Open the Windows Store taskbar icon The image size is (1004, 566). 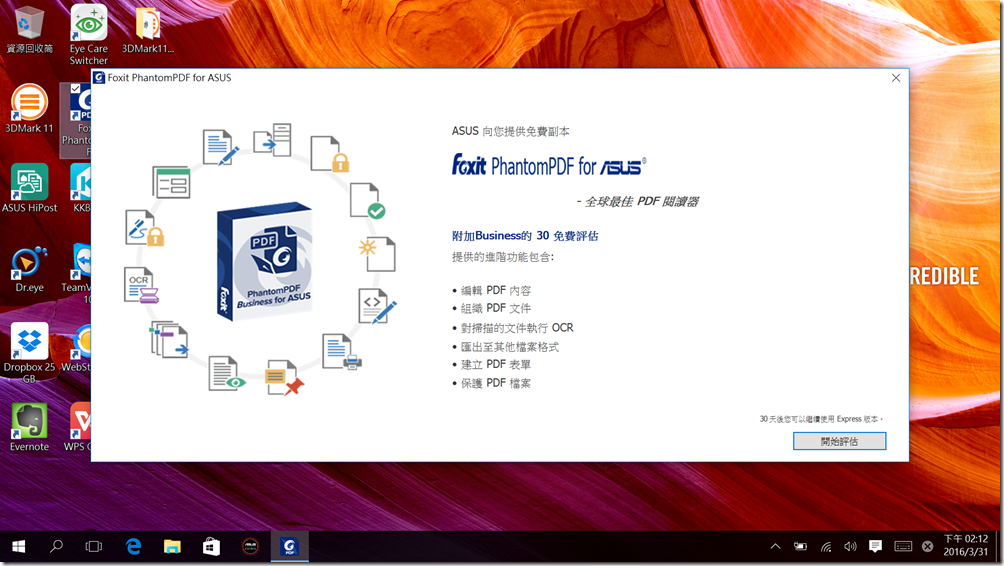coord(211,546)
